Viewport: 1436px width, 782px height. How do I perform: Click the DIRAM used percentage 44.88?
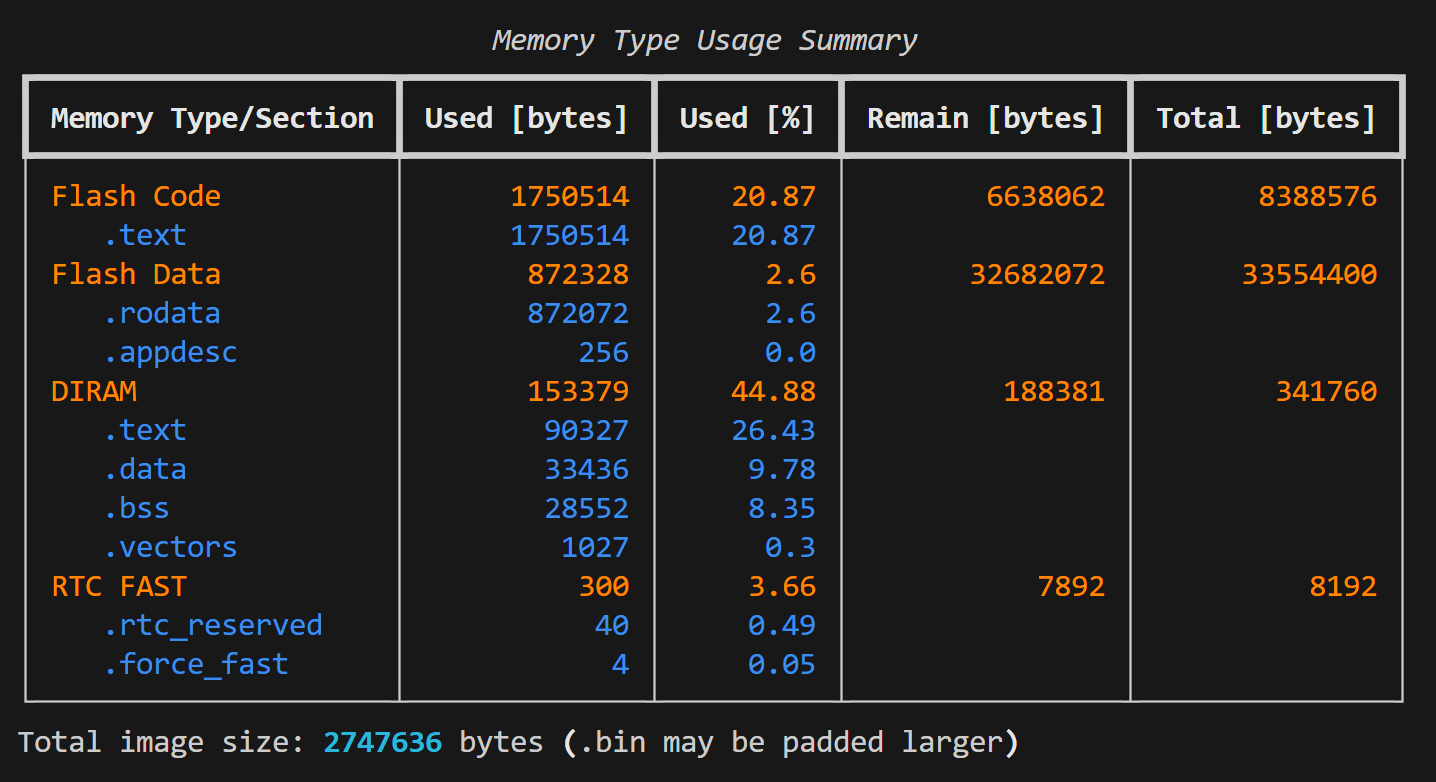[x=773, y=391]
